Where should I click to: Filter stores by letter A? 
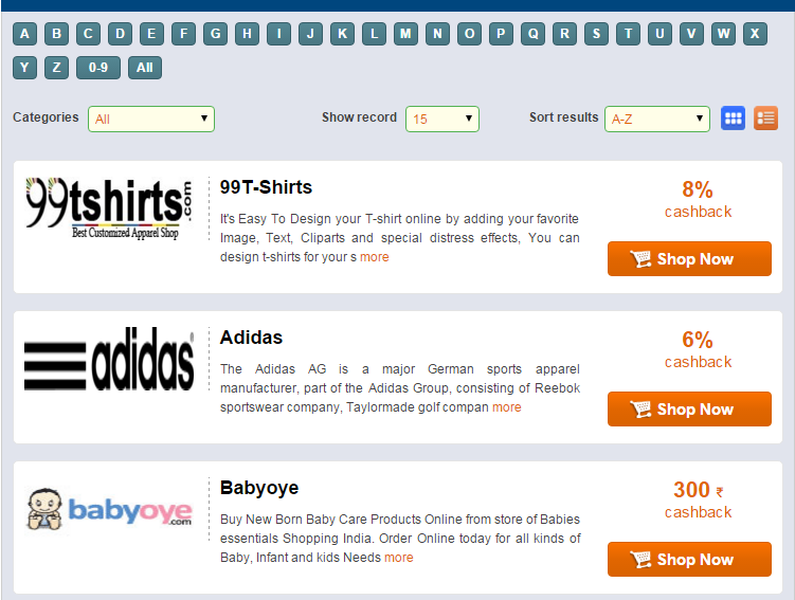pyautogui.click(x=25, y=34)
